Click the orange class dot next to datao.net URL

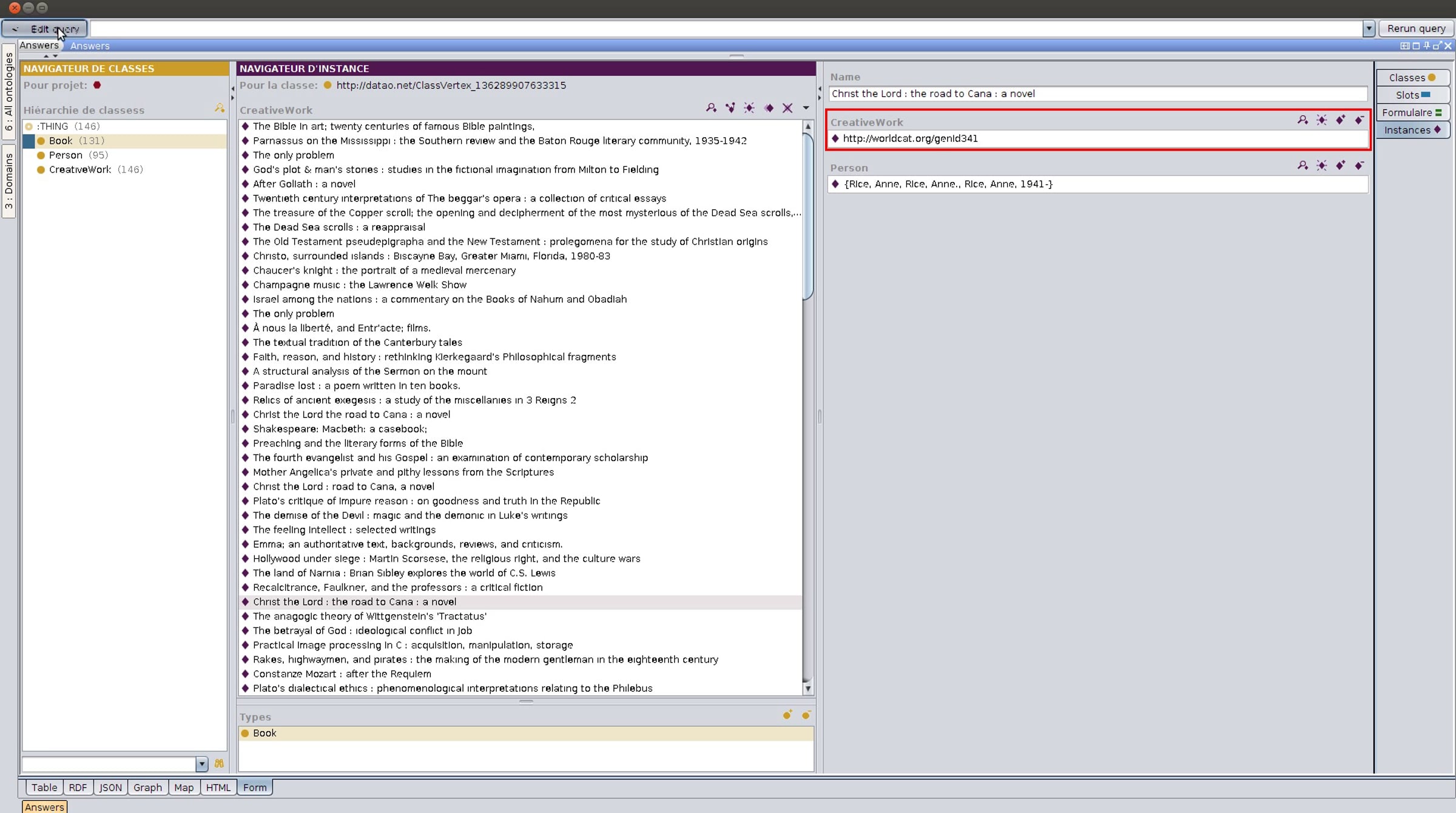[x=328, y=86]
